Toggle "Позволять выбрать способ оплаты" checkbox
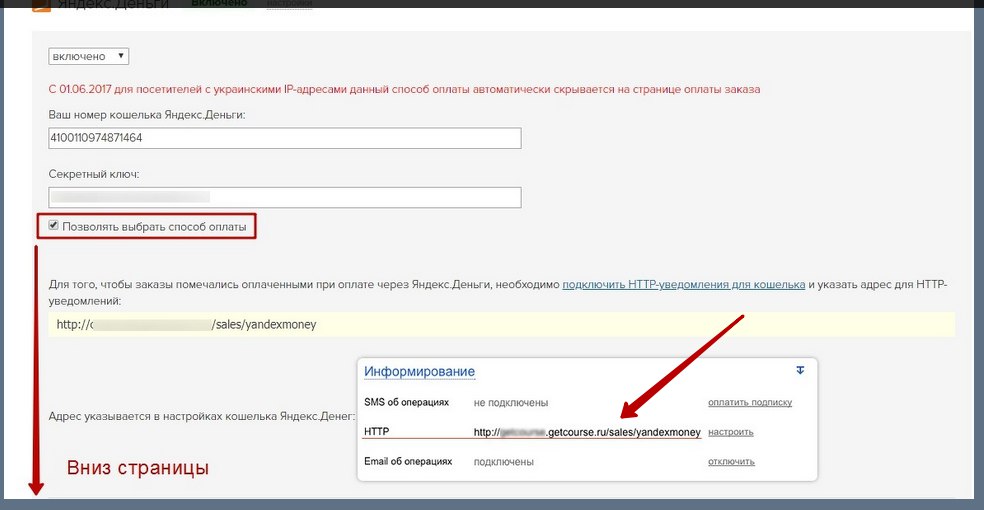The image size is (984, 510). 54,225
